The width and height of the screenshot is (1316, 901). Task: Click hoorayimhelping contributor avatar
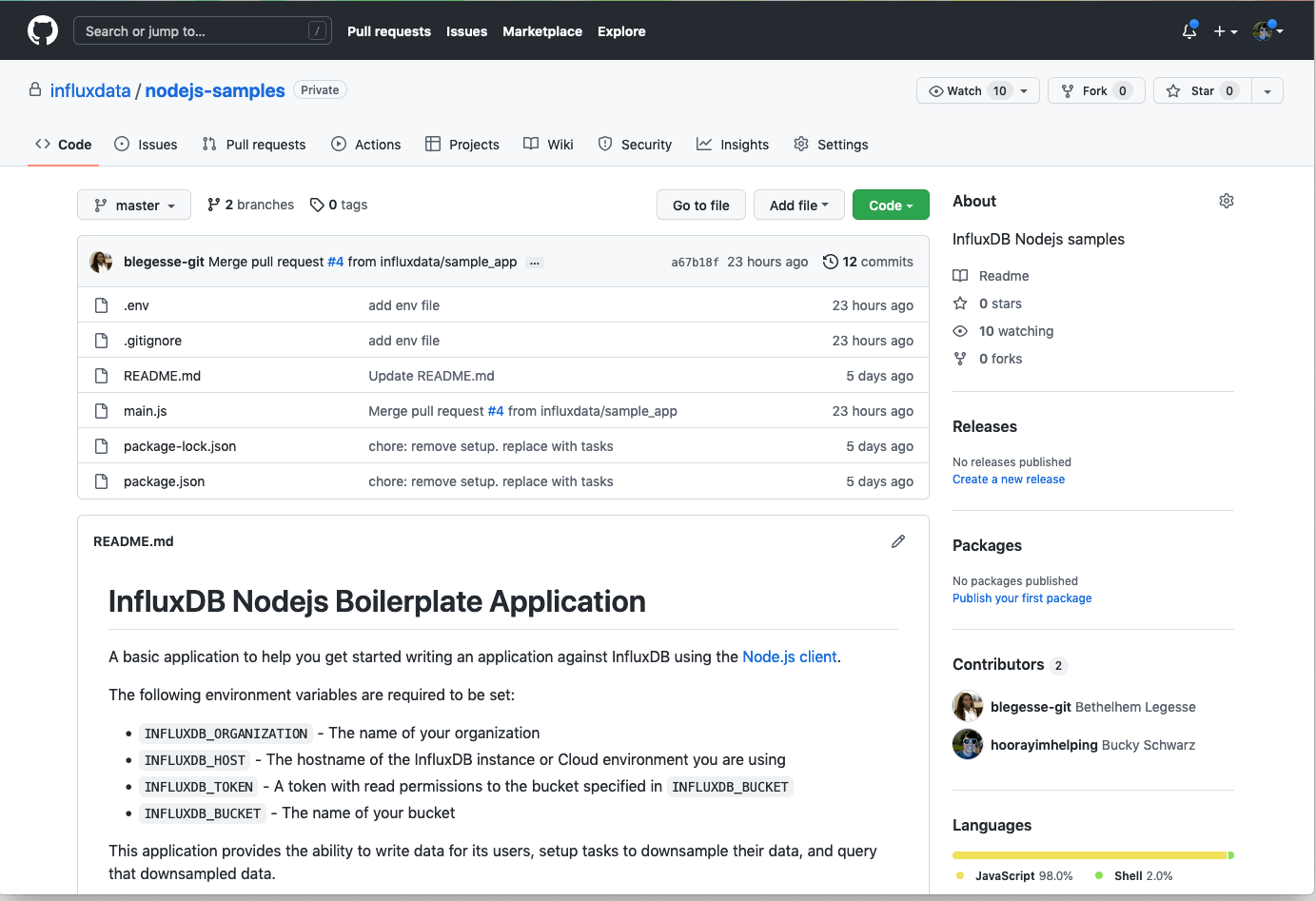pos(968,744)
